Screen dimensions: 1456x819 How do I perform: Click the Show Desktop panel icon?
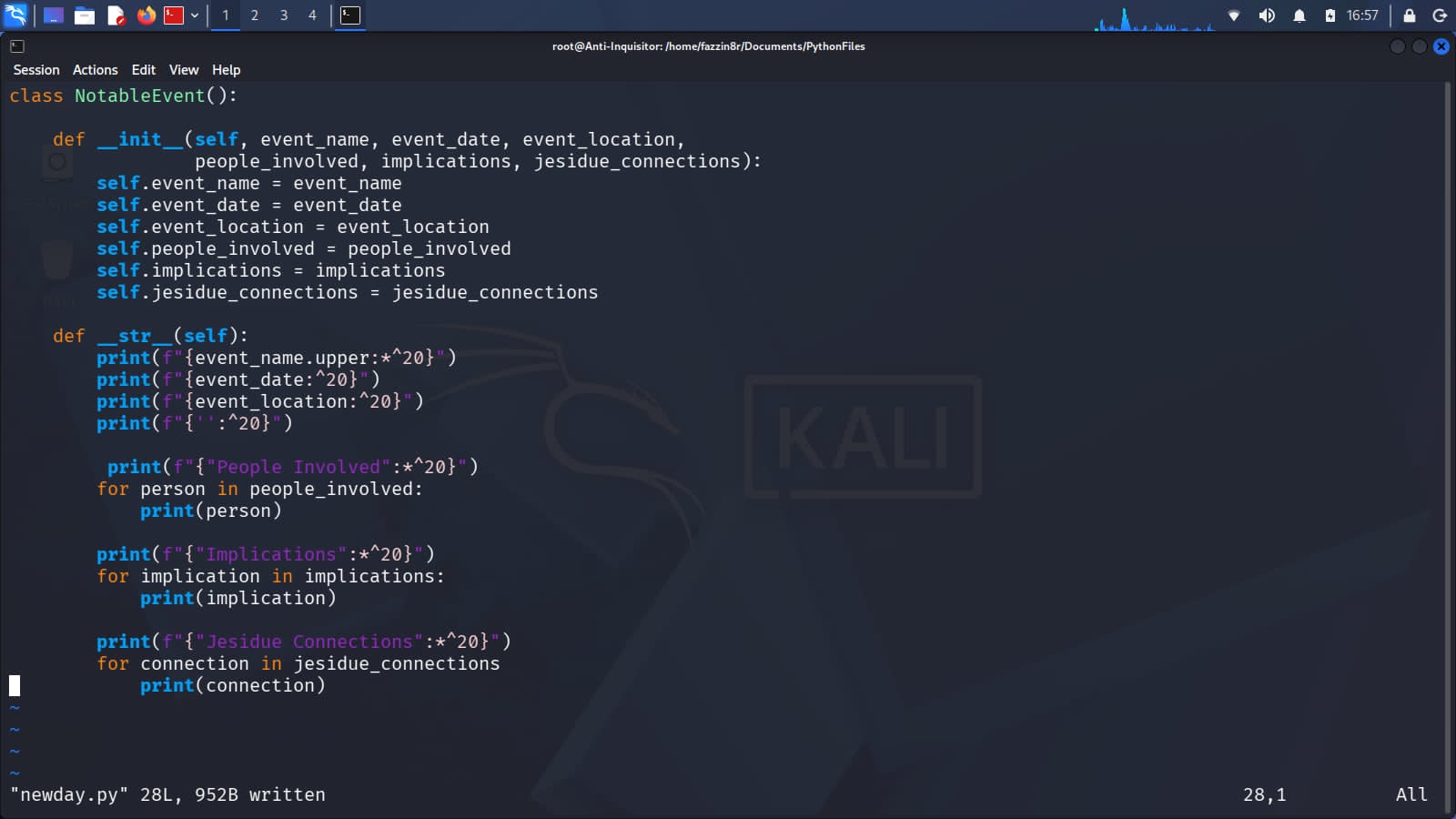pos(54,15)
